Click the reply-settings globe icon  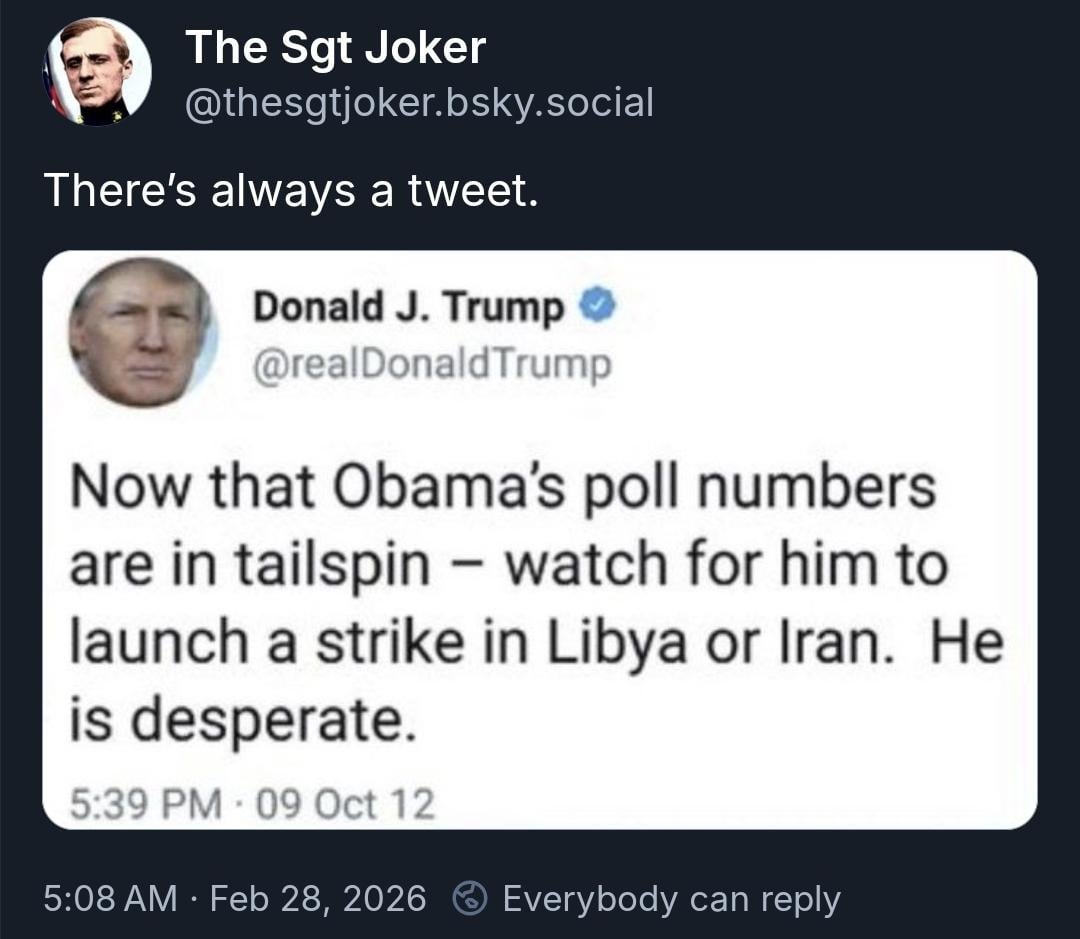coord(469,898)
